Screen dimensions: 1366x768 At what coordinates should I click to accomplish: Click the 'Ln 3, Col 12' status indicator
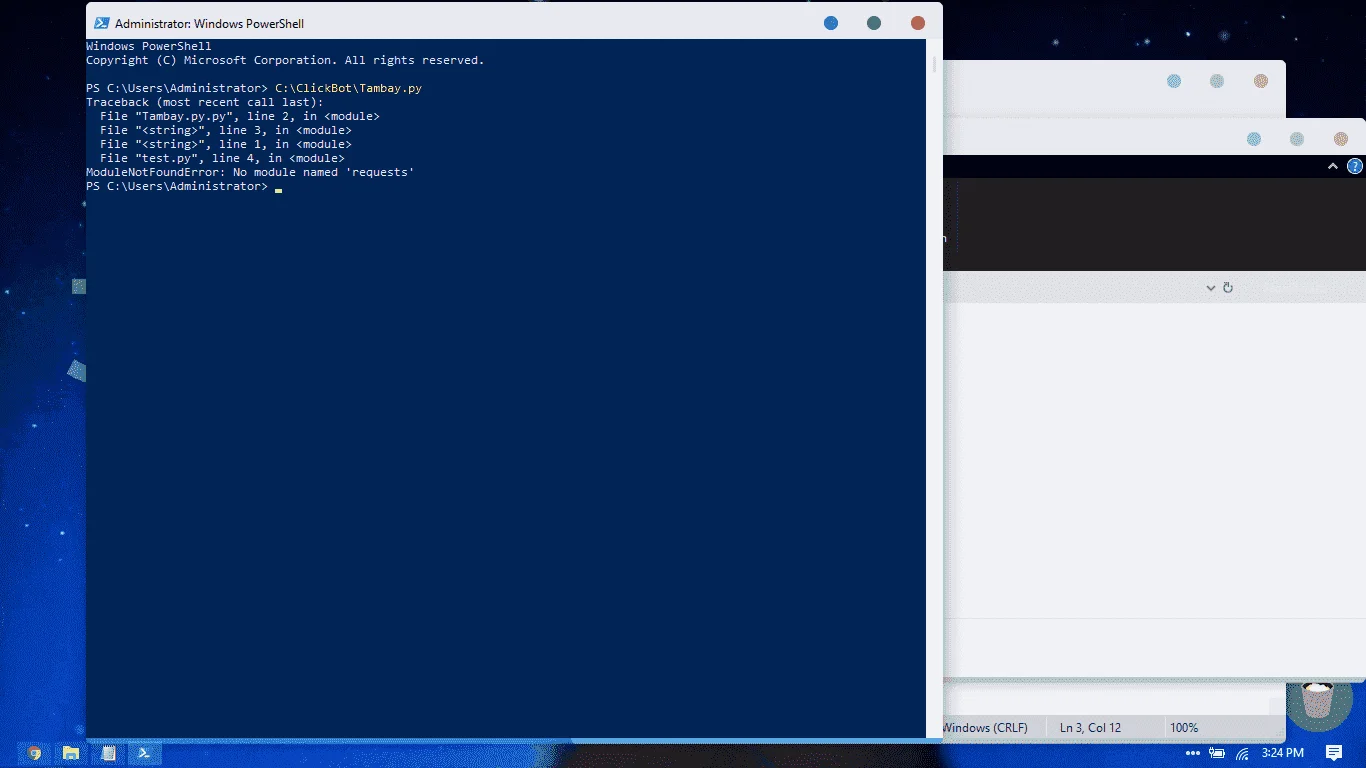1090,728
